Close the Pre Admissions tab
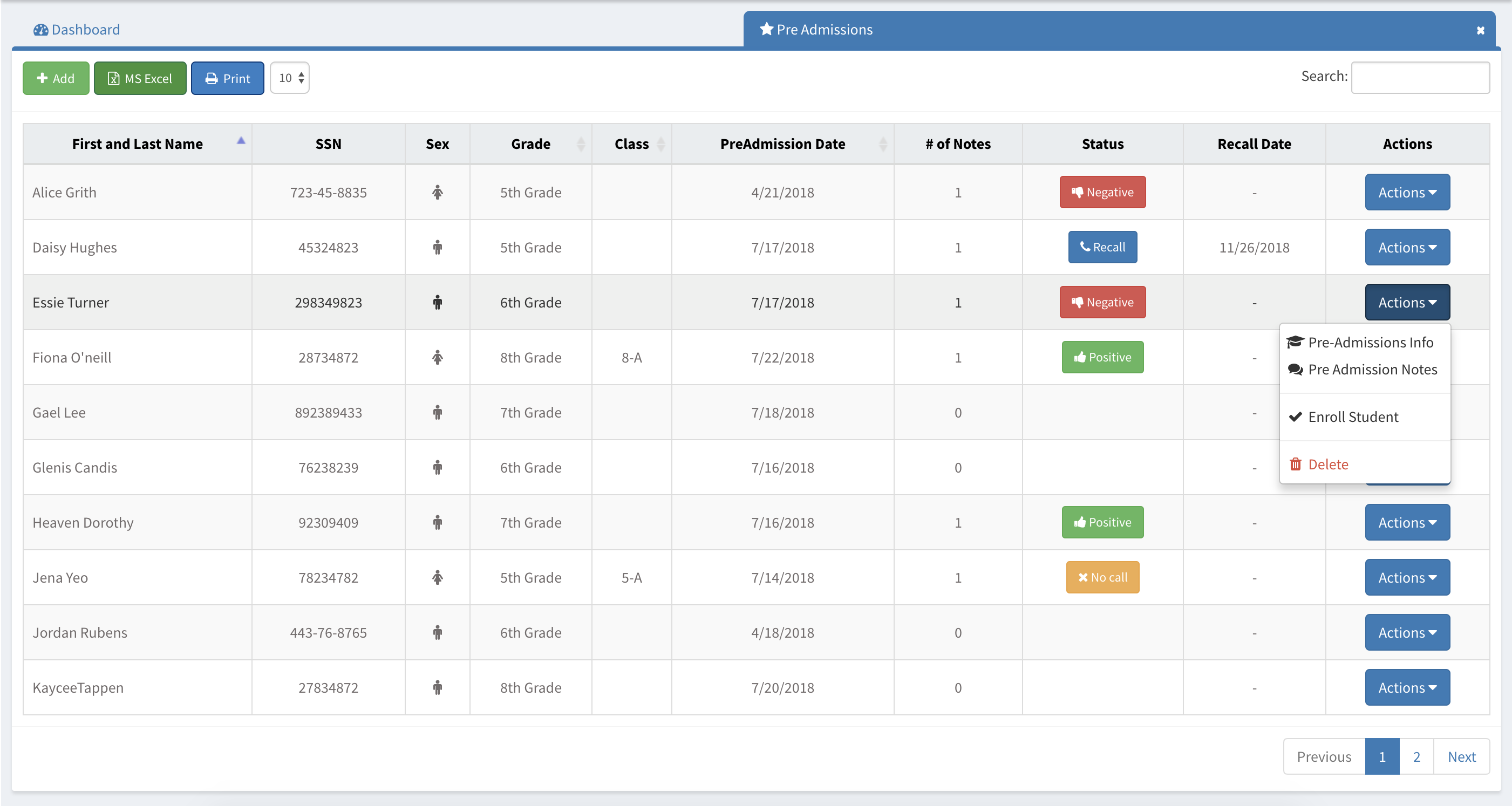The width and height of the screenshot is (1512, 806). [1480, 31]
